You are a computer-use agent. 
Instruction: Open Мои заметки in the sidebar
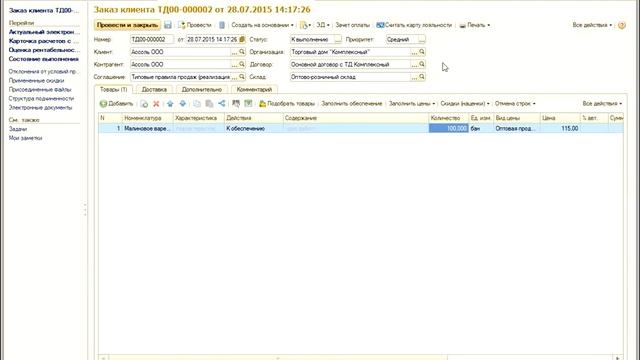coord(25,138)
